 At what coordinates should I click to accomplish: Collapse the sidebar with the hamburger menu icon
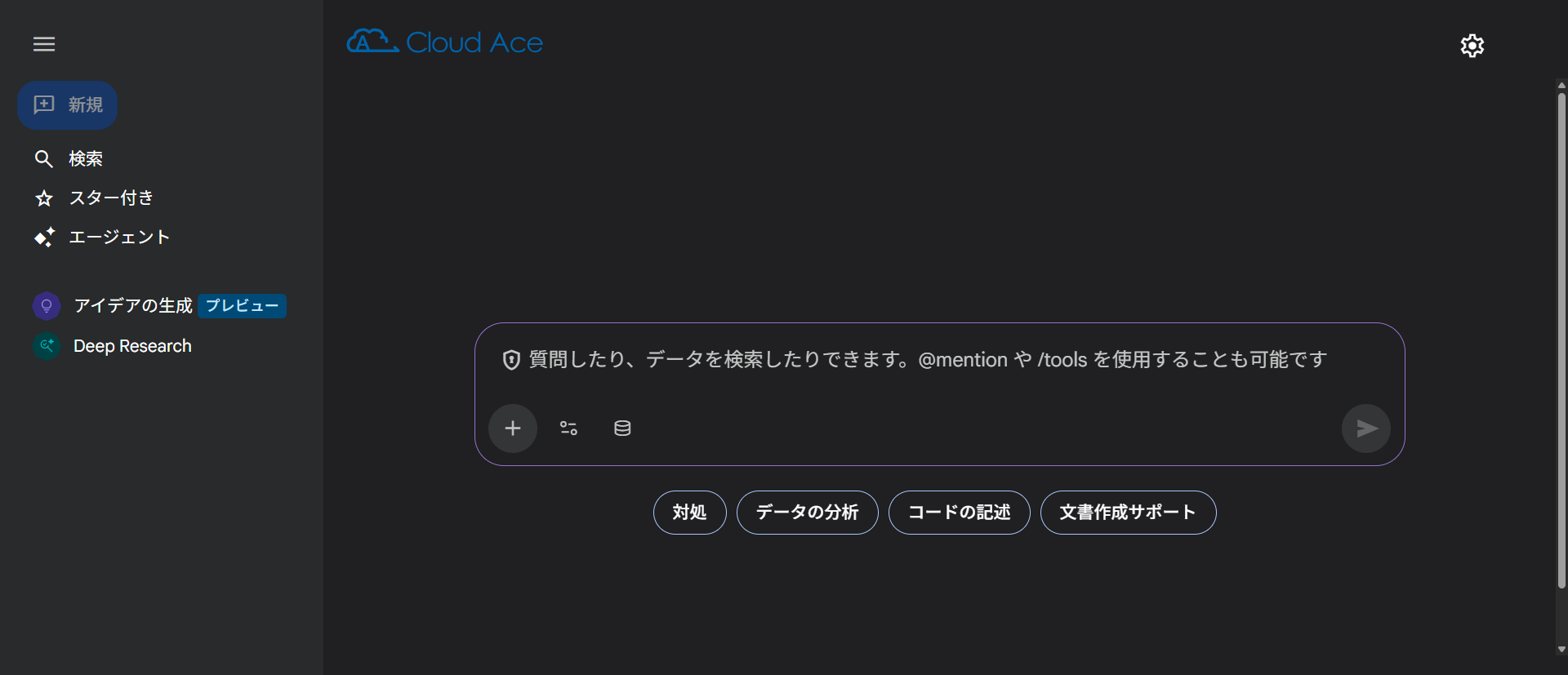[44, 44]
